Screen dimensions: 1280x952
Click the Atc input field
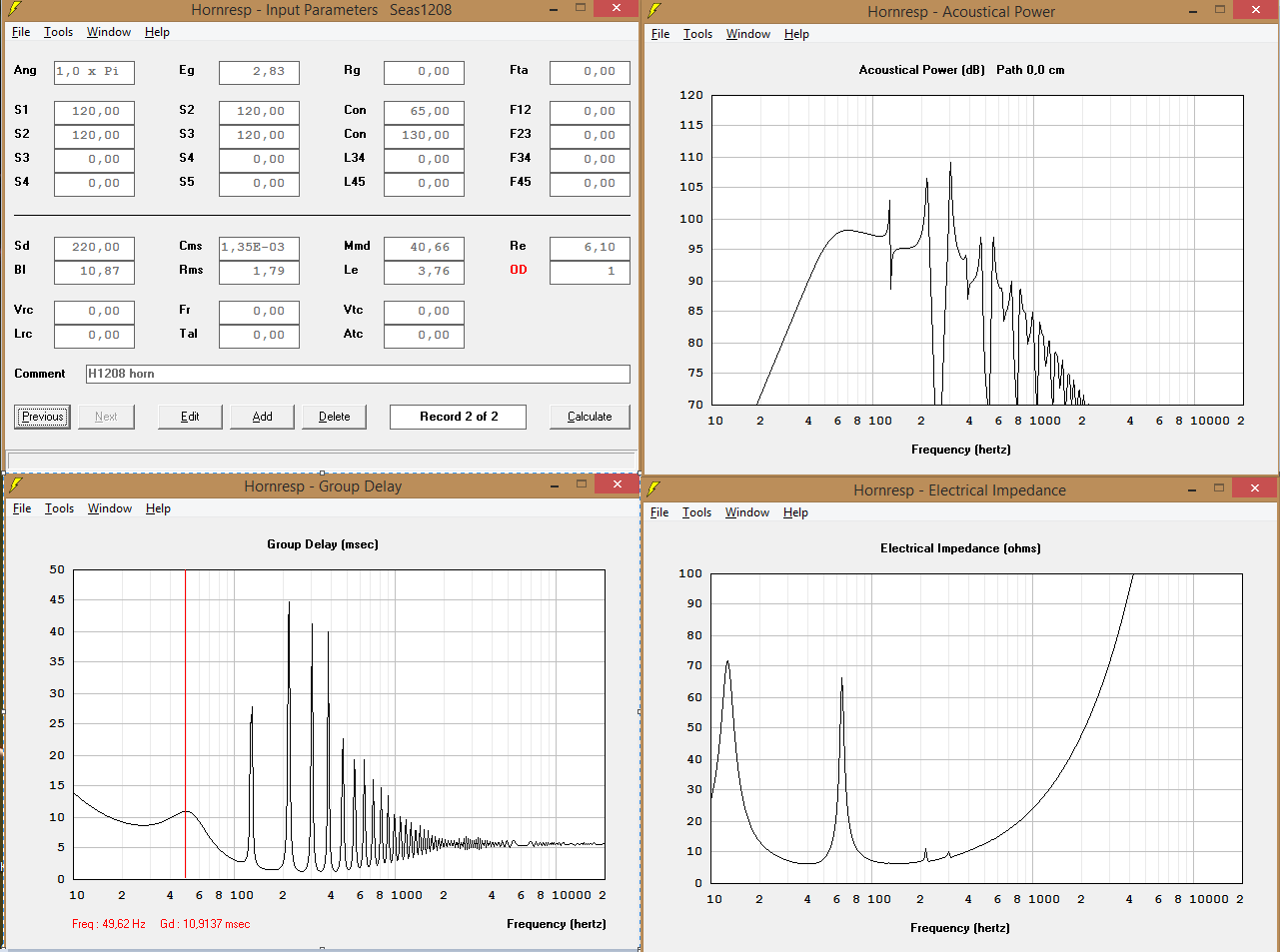point(424,336)
